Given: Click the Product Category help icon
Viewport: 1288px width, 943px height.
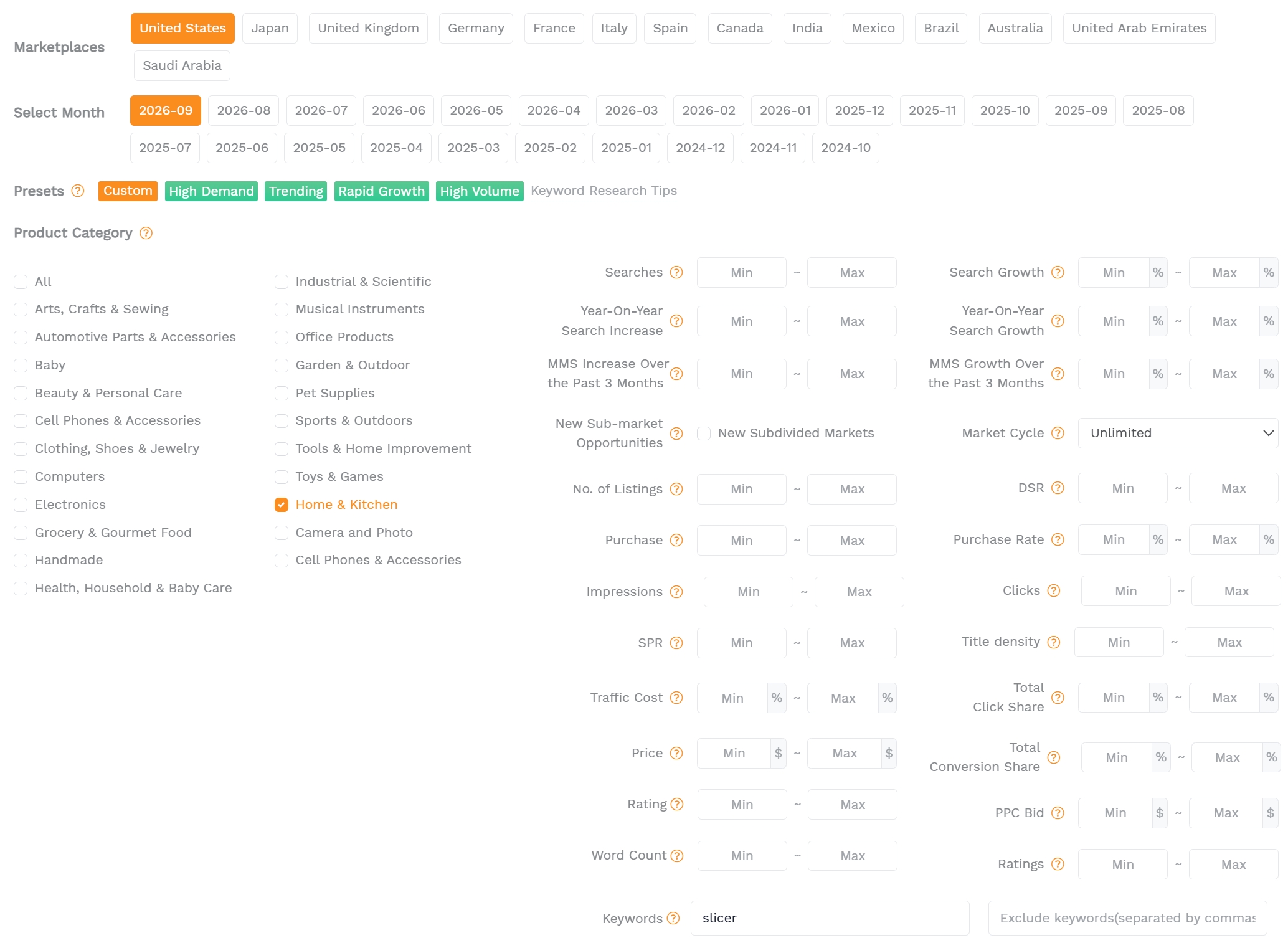Looking at the screenshot, I should [146, 233].
